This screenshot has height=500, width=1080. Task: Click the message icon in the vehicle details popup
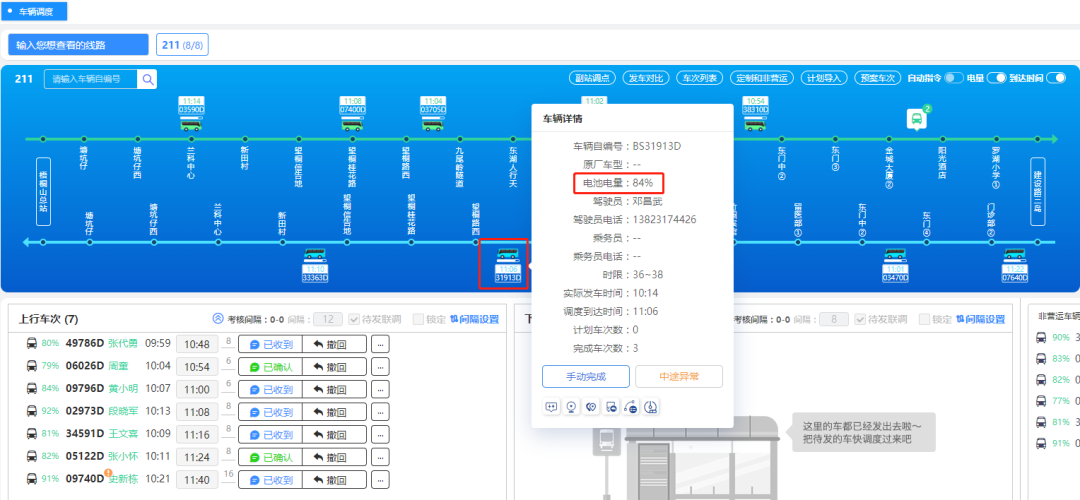tap(550, 407)
